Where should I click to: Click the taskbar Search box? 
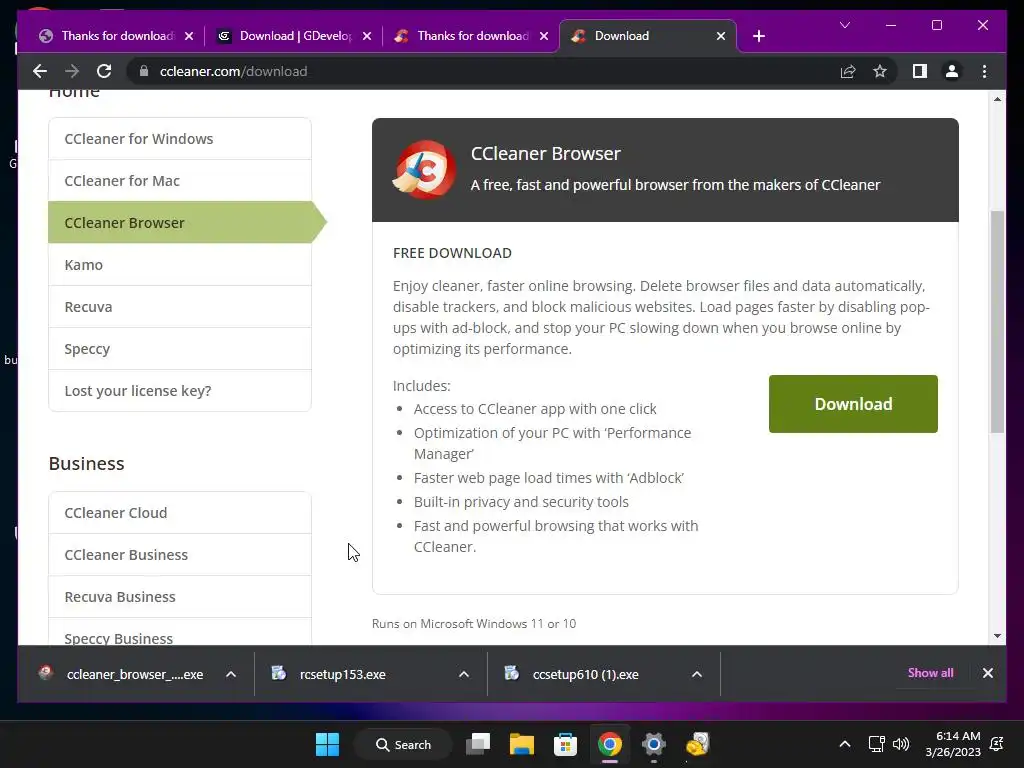(x=404, y=744)
